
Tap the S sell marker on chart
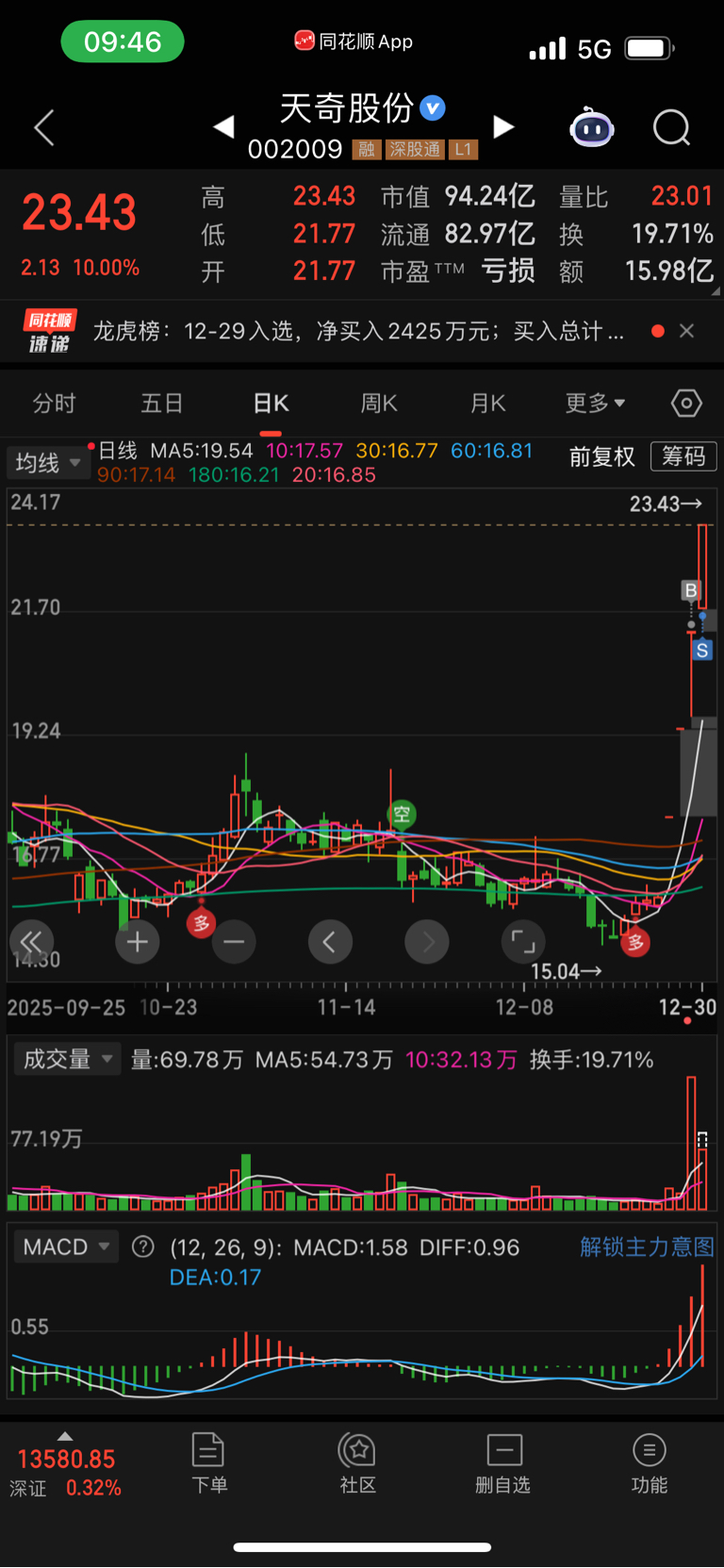pyautogui.click(x=702, y=651)
